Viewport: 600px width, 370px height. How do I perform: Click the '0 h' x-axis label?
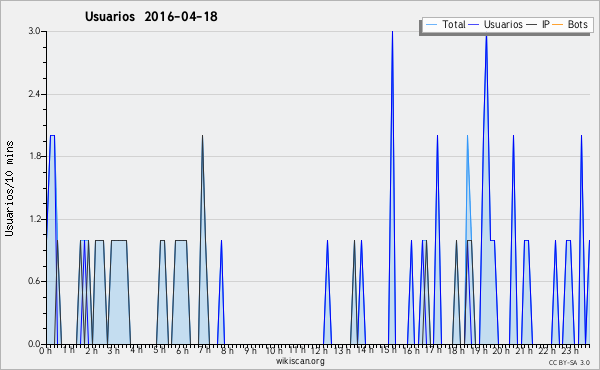45,351
